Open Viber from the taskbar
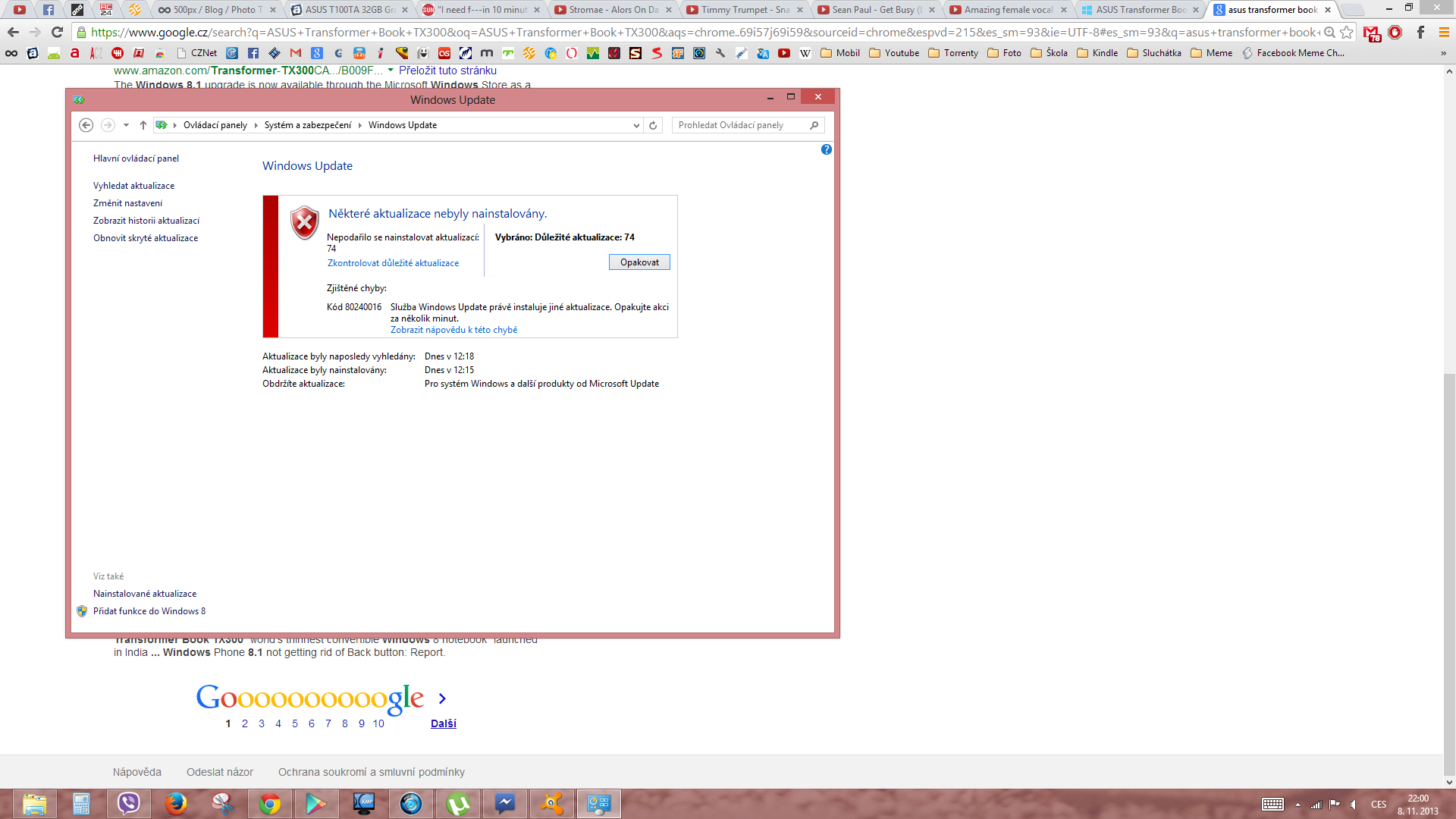This screenshot has height=819, width=1456. (129, 803)
